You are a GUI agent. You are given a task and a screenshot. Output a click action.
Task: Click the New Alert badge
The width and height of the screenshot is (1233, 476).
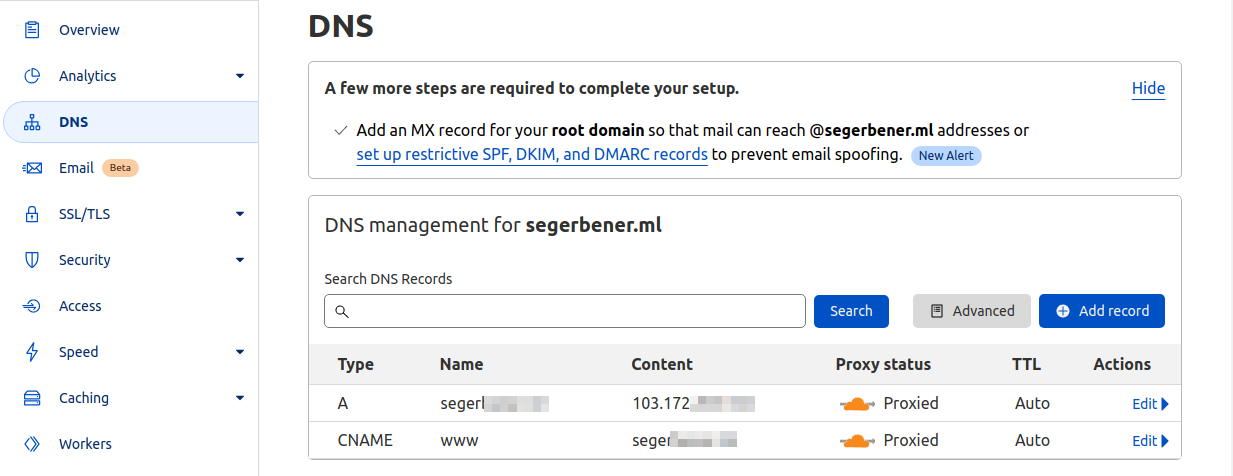(x=946, y=156)
